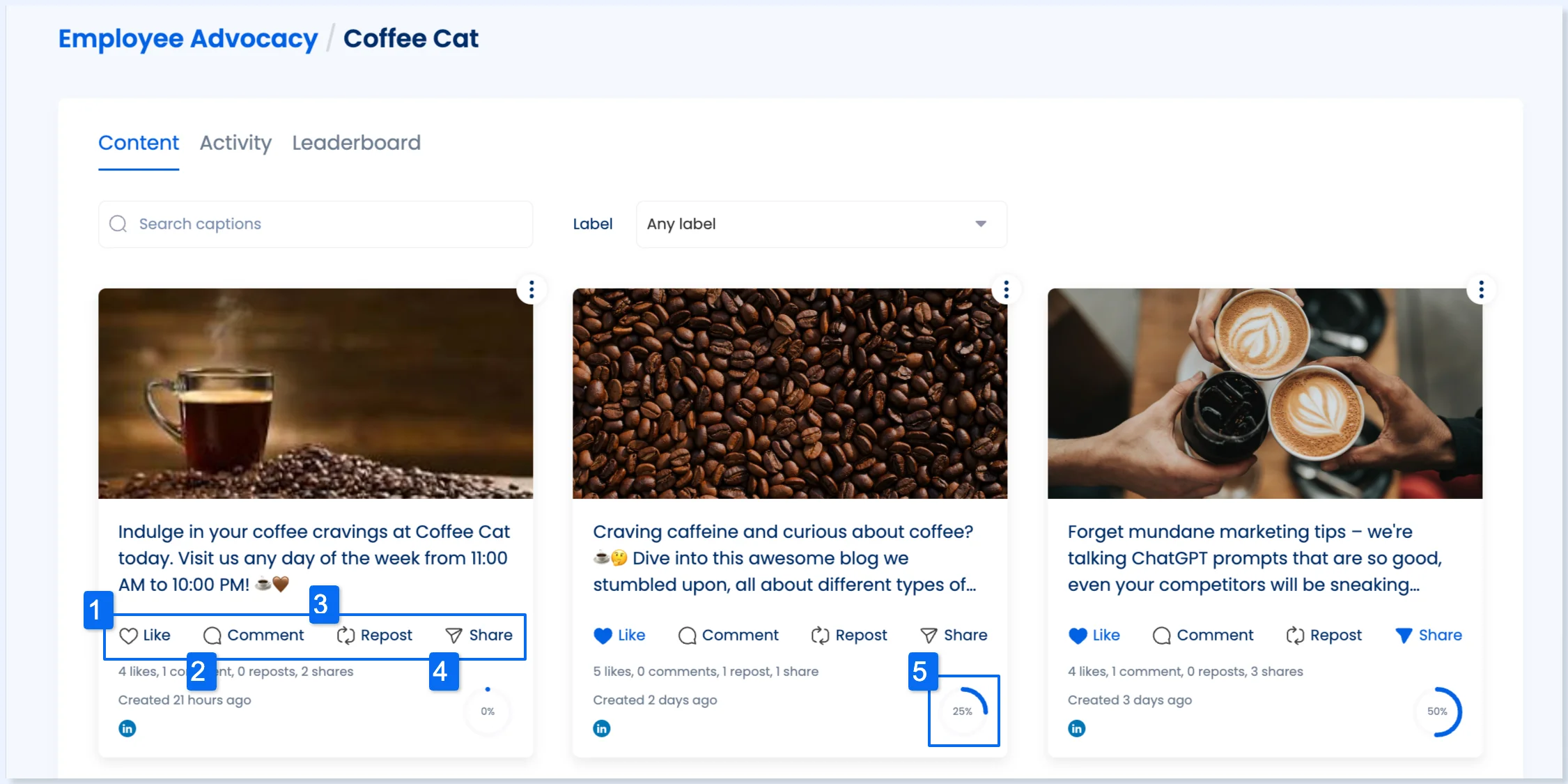Click Share icon on the coffee beans post

click(x=929, y=636)
